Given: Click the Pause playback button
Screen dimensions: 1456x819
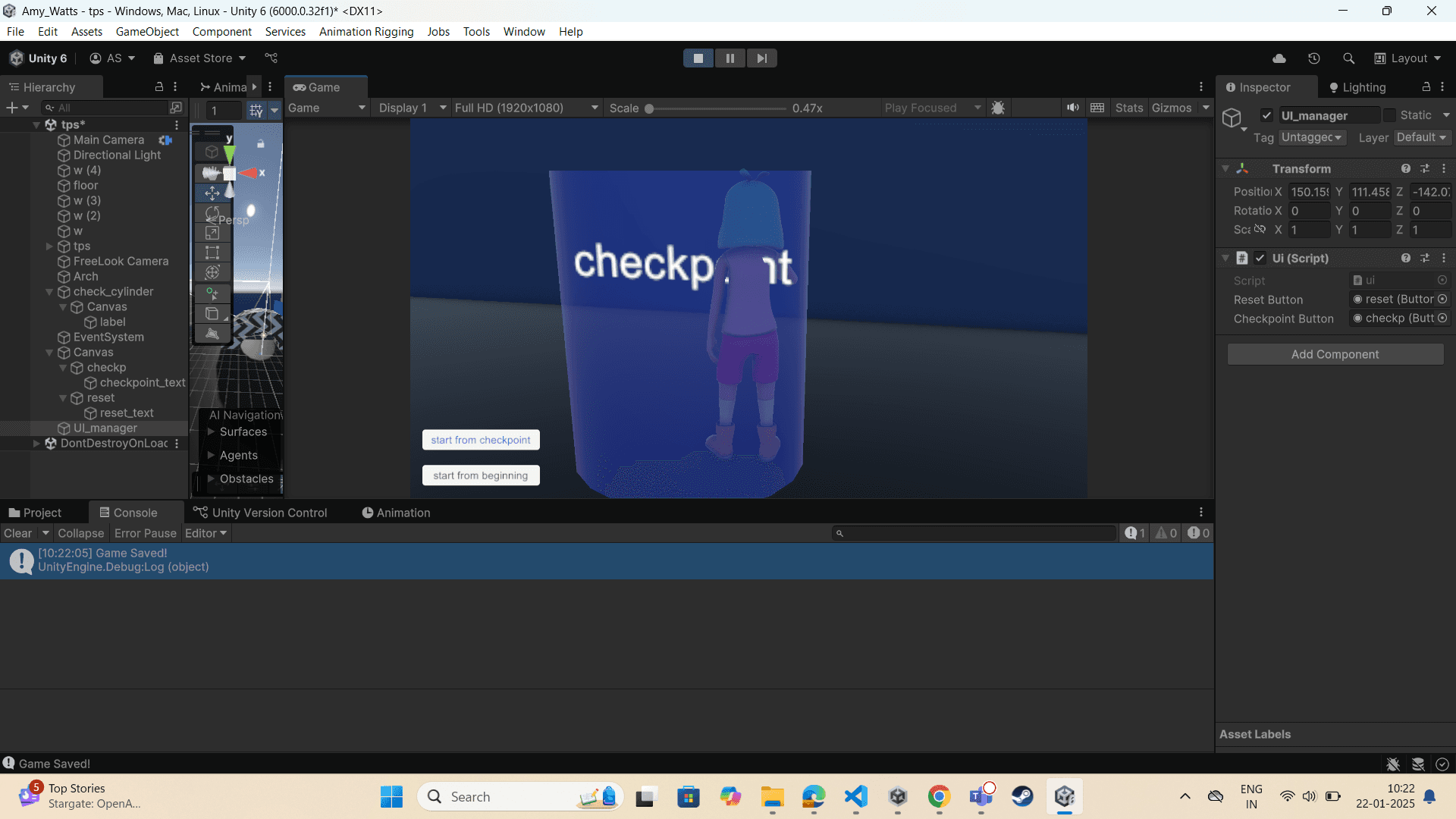Looking at the screenshot, I should 730,58.
